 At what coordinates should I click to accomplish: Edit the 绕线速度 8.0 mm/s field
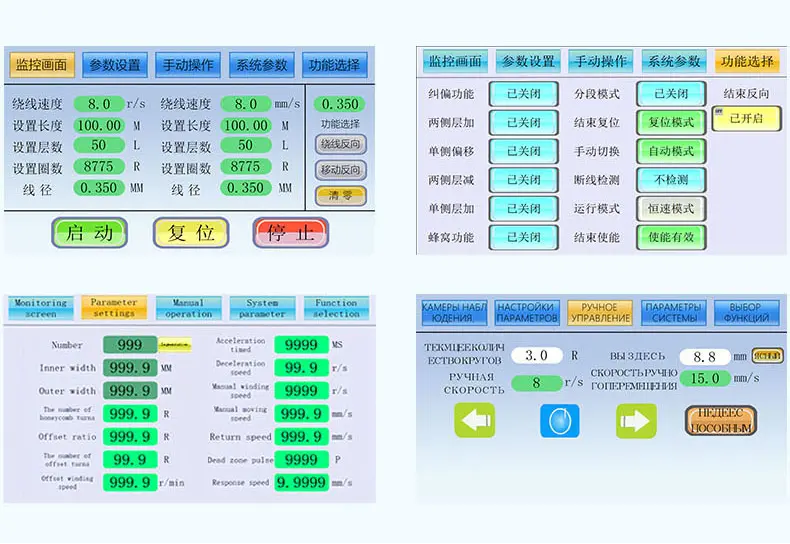point(246,104)
